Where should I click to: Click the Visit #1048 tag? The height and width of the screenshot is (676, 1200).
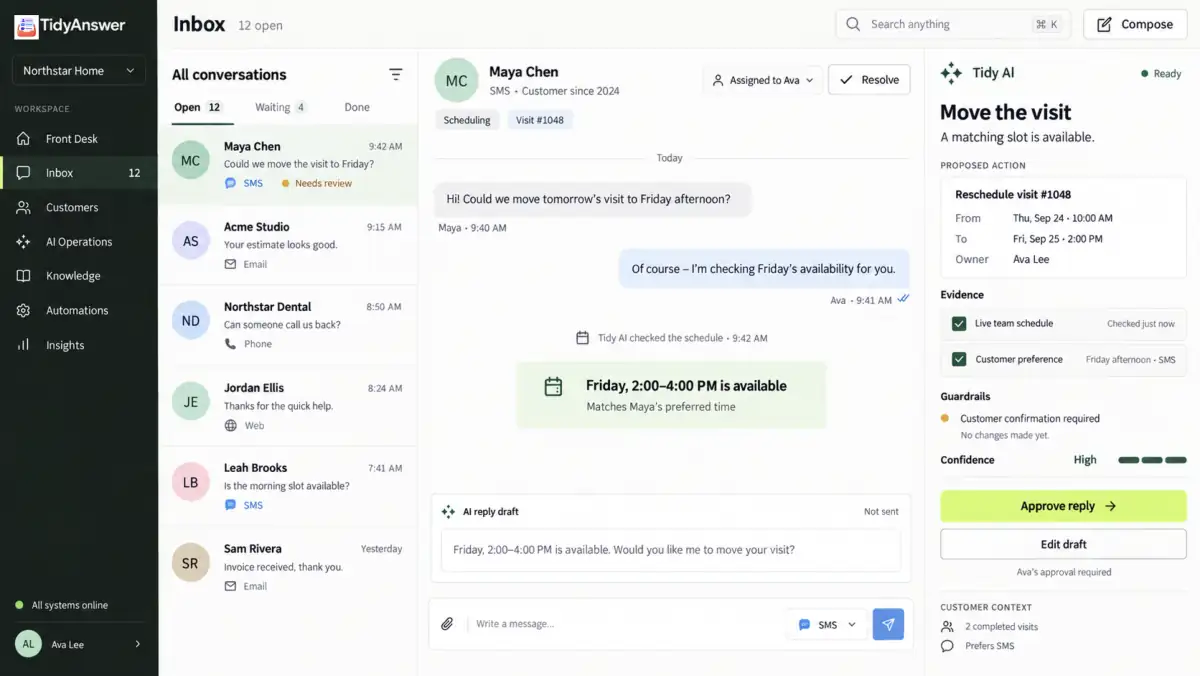tap(540, 120)
